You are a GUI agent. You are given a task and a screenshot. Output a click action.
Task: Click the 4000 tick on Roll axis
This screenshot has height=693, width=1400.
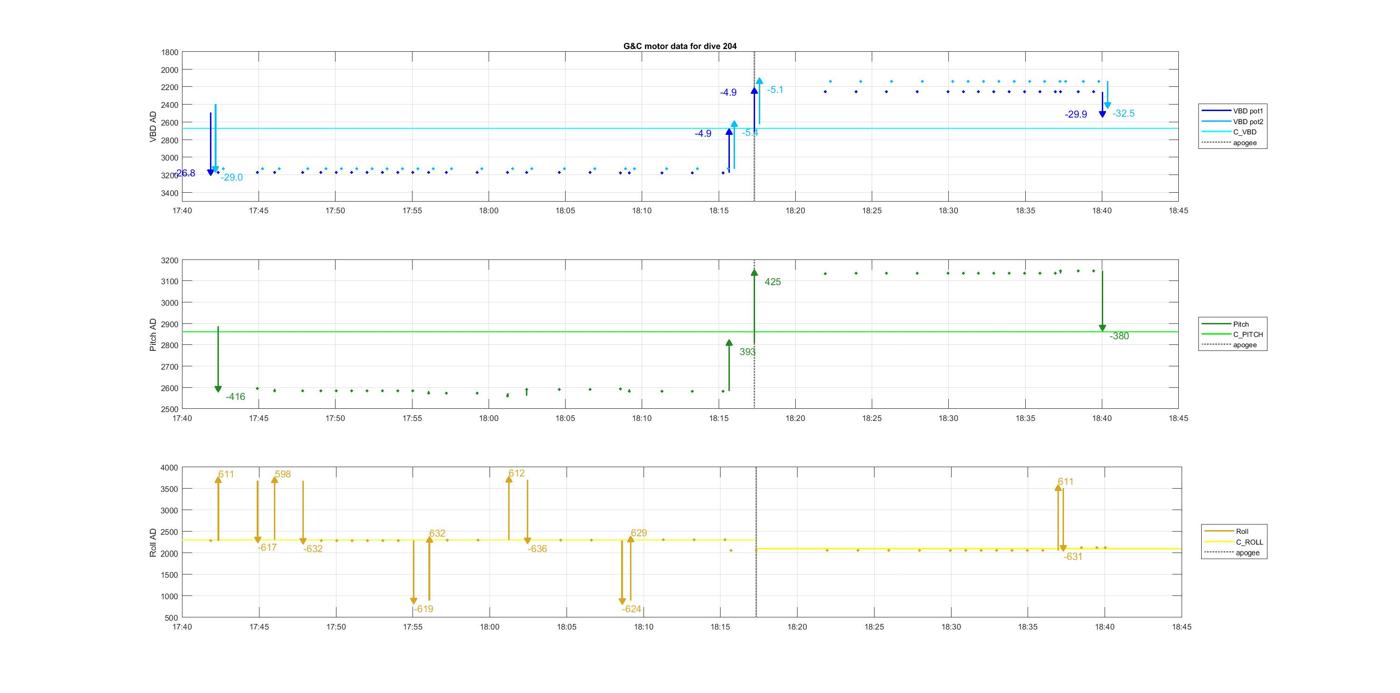(170, 467)
